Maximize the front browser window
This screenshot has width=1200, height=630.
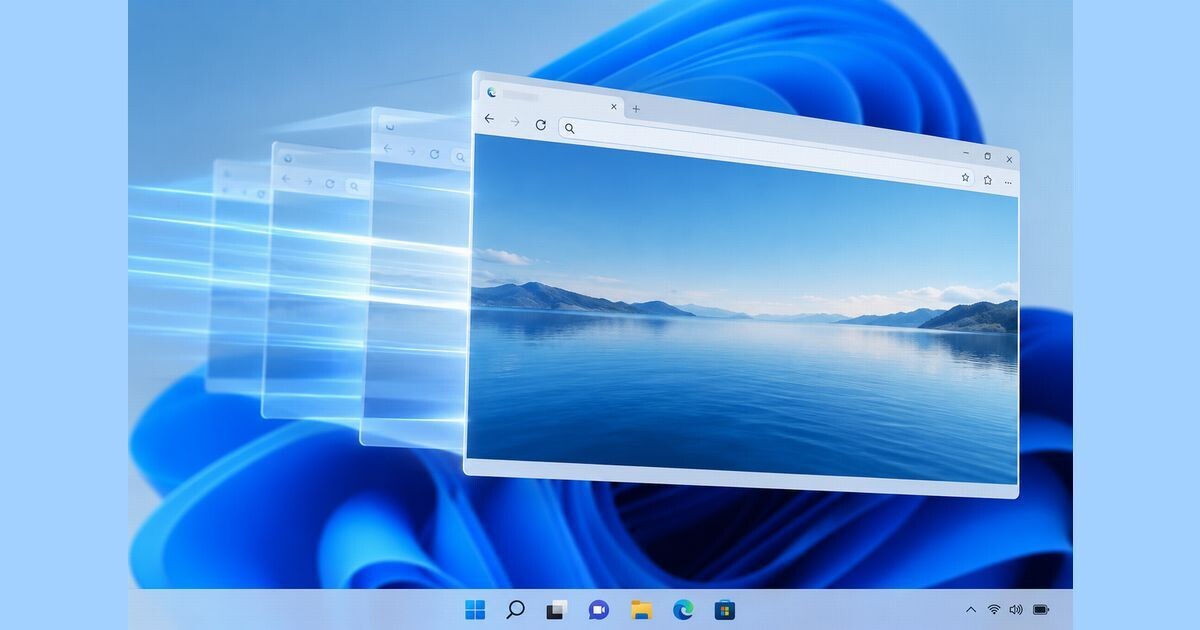click(988, 156)
